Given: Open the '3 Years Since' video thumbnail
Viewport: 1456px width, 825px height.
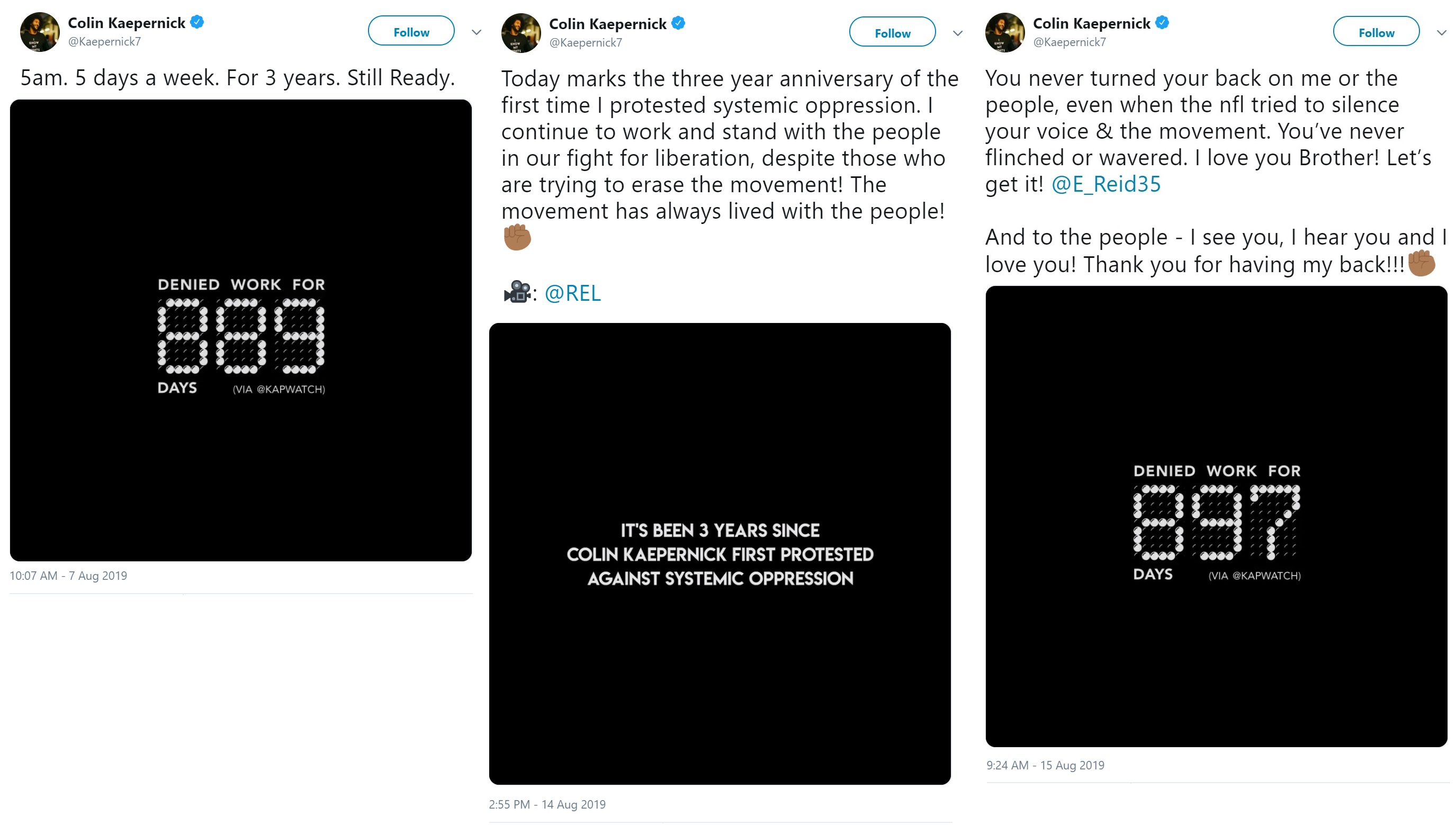Looking at the screenshot, I should [720, 553].
